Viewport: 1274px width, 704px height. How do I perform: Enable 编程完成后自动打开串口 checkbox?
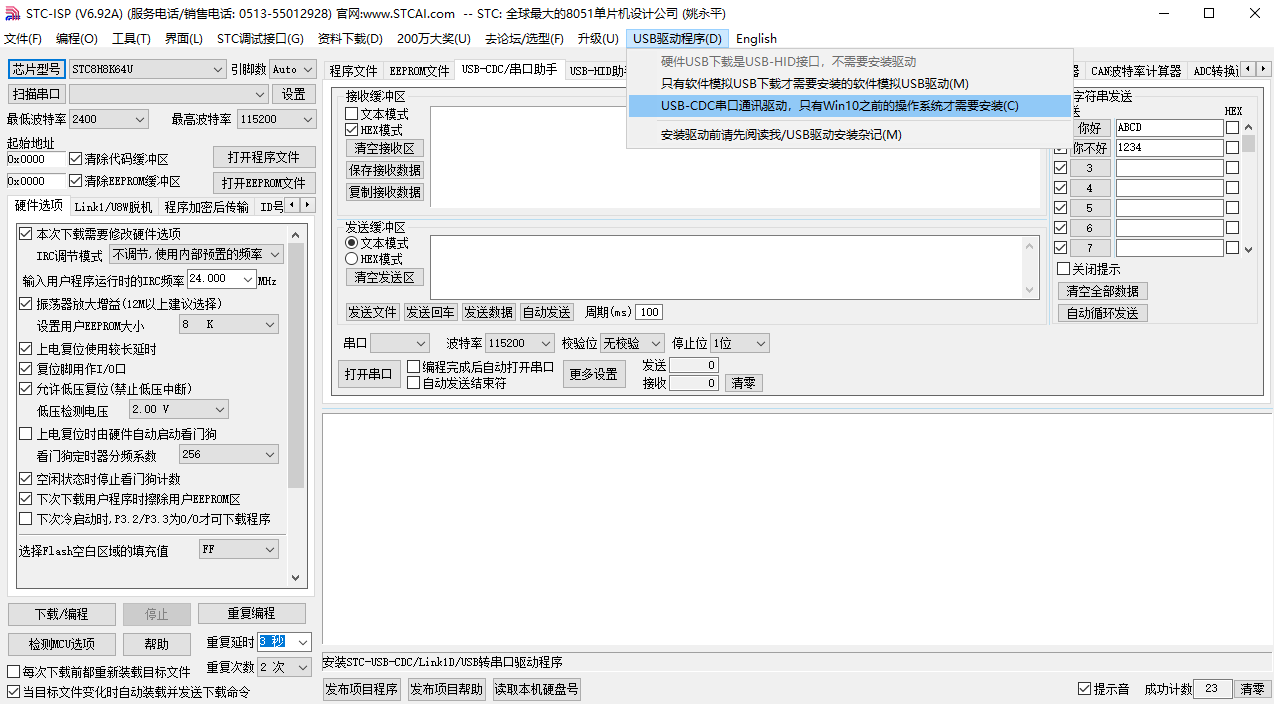click(413, 367)
